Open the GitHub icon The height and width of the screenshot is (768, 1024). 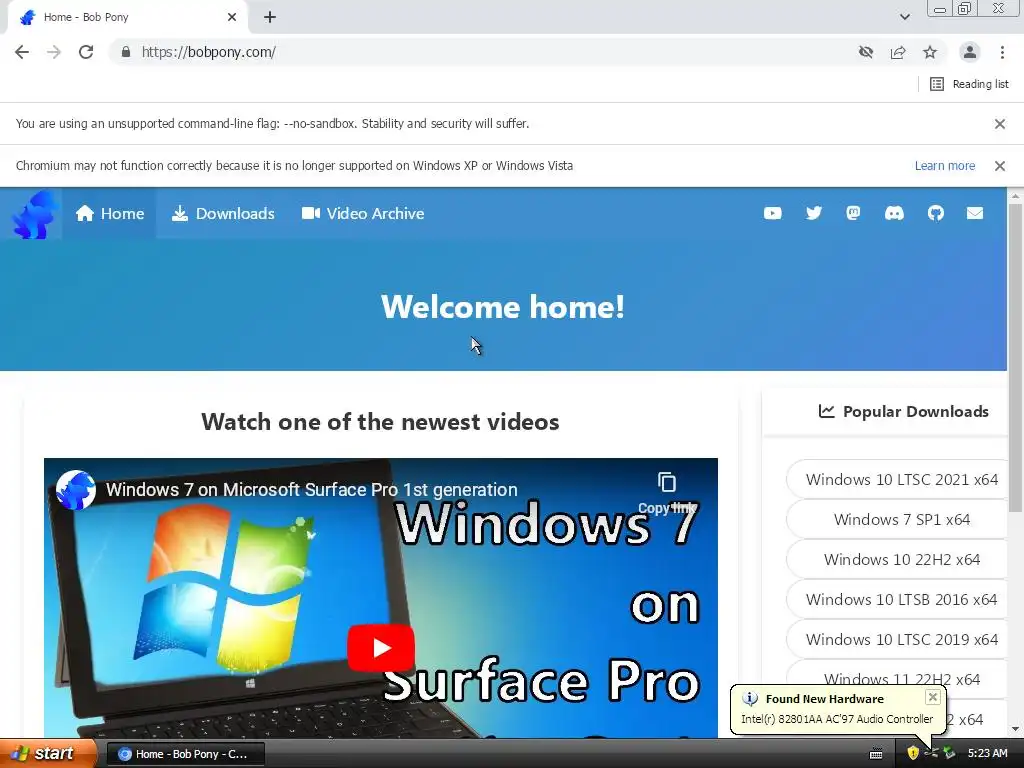click(x=935, y=214)
